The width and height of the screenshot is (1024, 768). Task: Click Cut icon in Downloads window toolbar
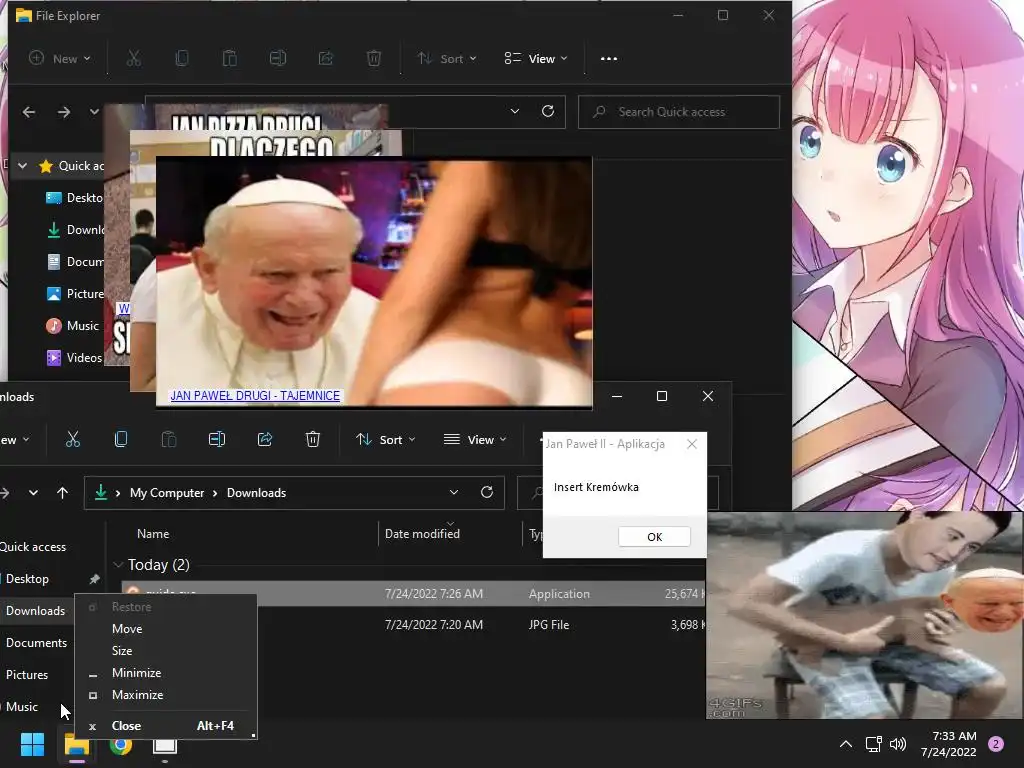72,440
